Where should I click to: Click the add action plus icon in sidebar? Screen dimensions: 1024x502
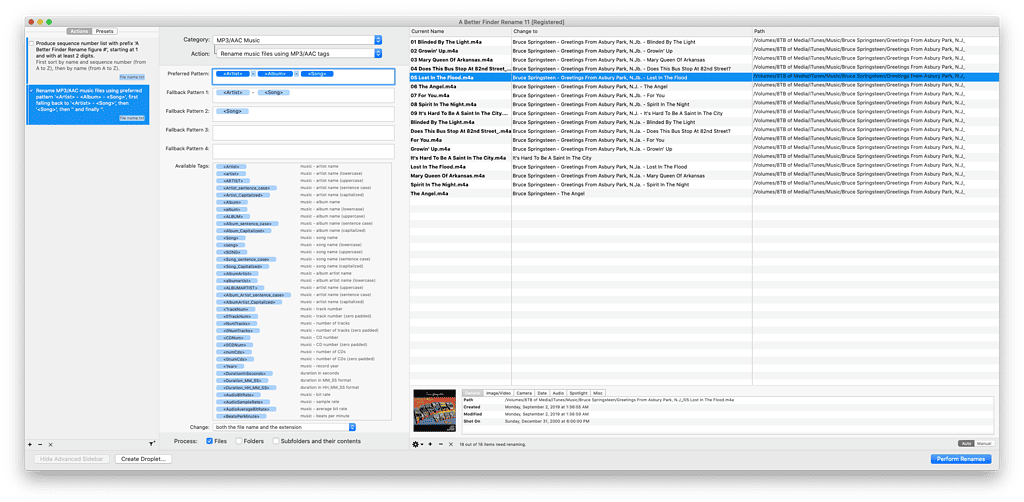point(29,443)
